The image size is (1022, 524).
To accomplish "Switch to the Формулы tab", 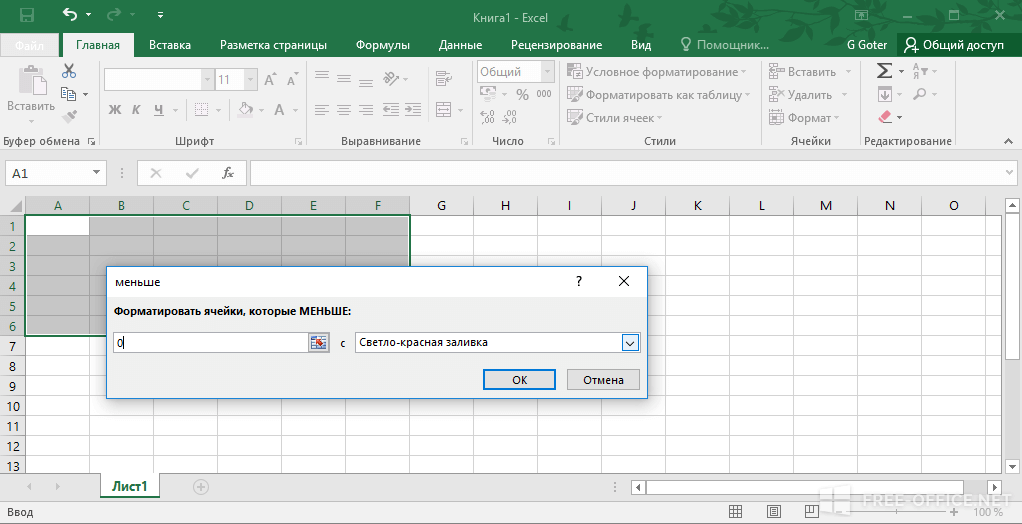I will [x=383, y=45].
